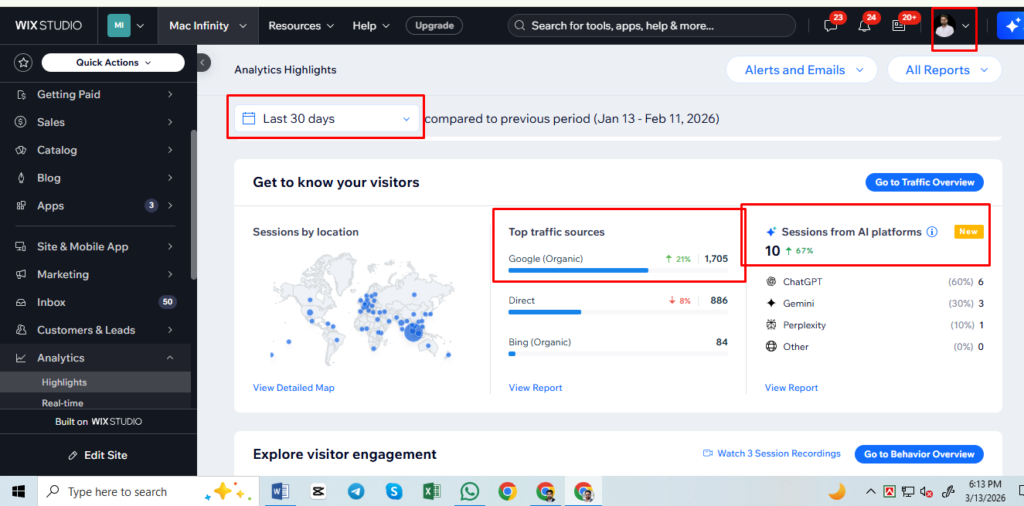Viewport: 1024px width, 506px height.
Task: Click the Inbox tray icon
Action: point(22,302)
